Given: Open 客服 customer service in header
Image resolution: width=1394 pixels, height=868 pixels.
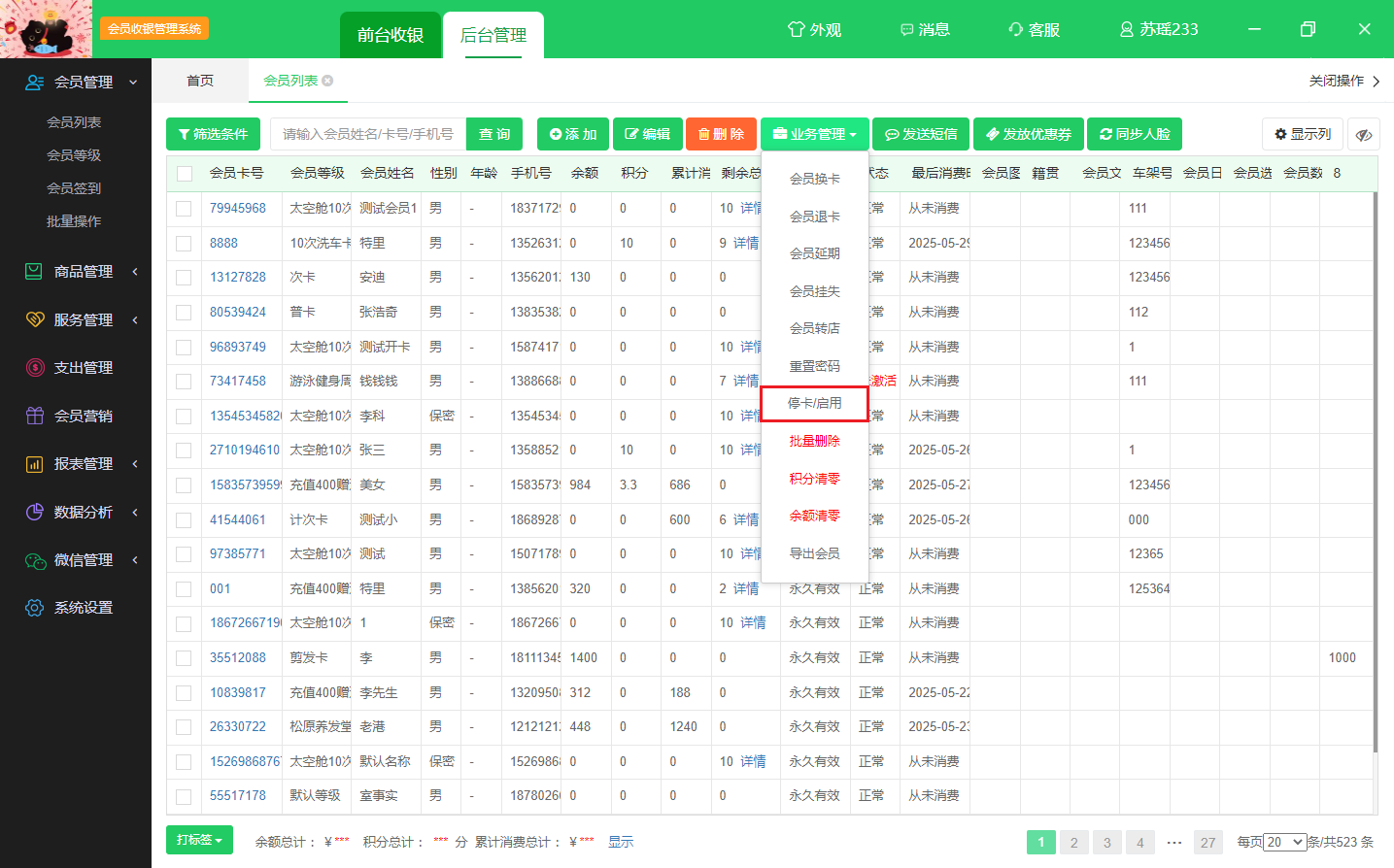Looking at the screenshot, I should [1034, 29].
